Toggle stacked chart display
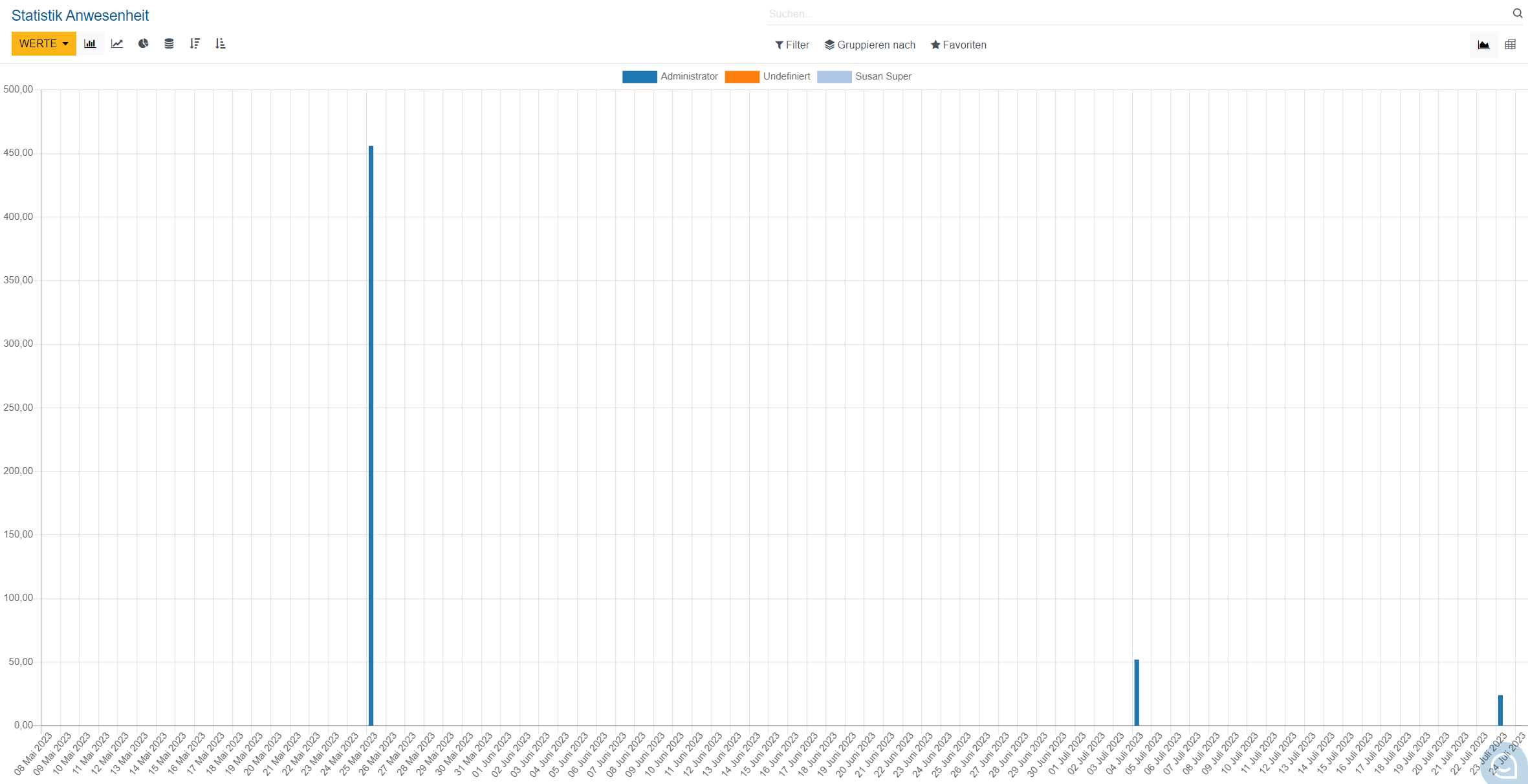1528x784 pixels. [169, 44]
